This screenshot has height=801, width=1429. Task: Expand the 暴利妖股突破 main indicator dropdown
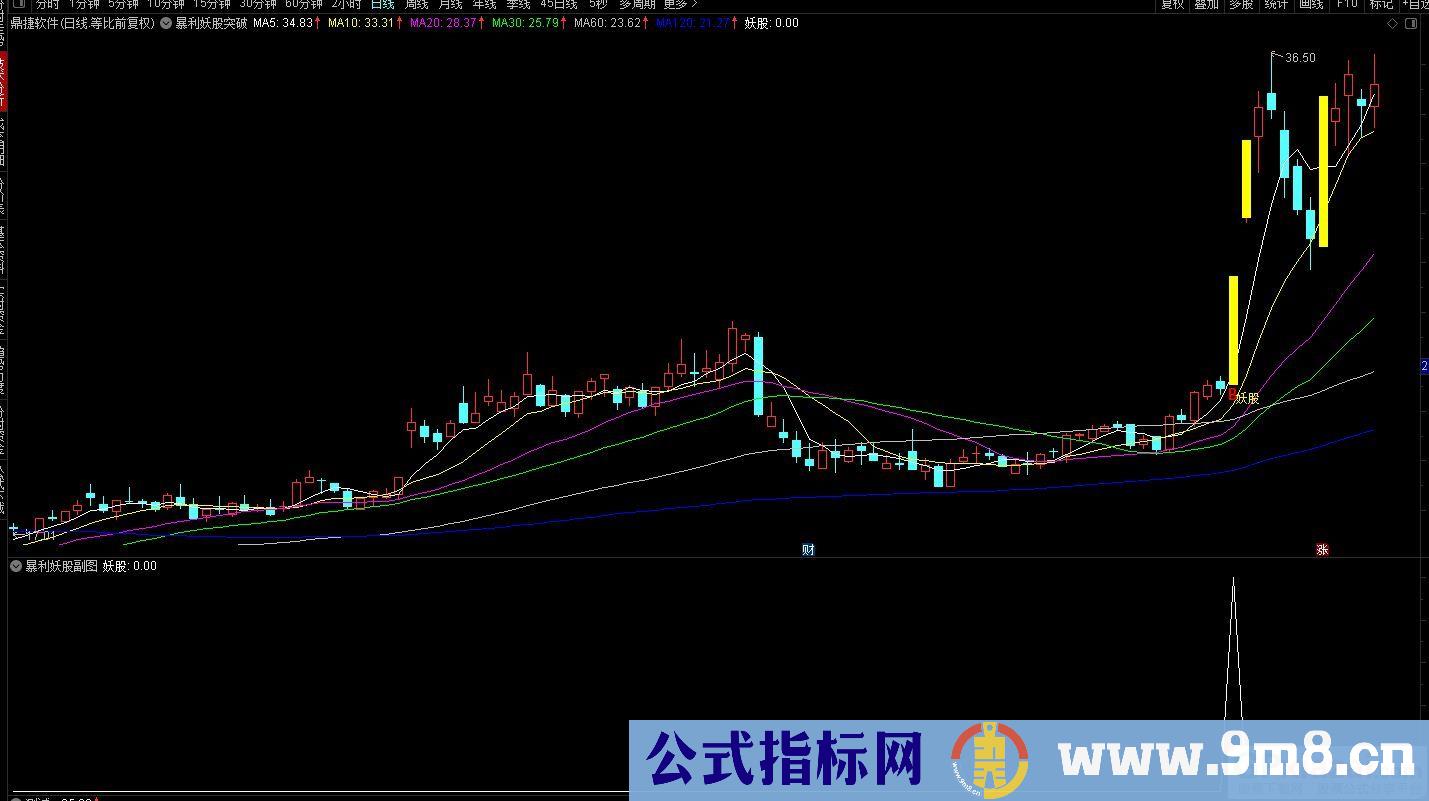[x=166, y=23]
